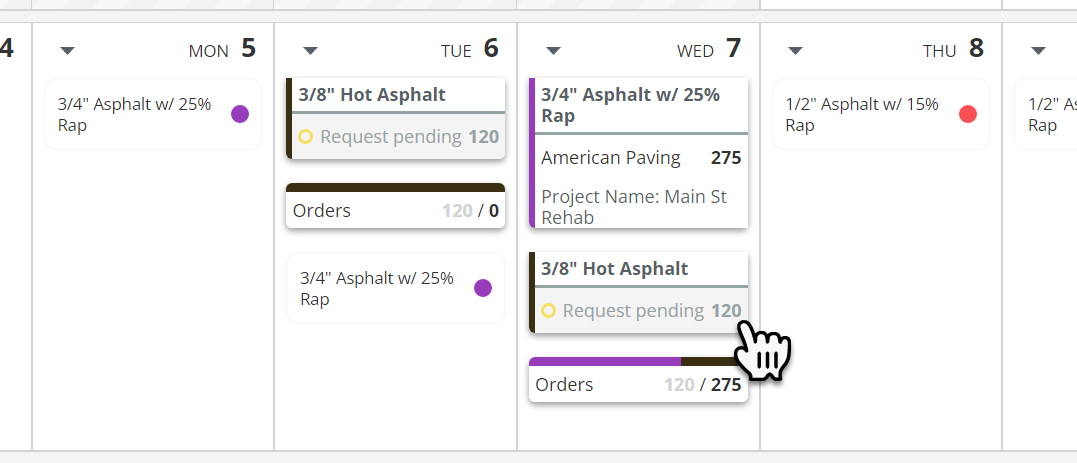Select the Monday 3/4" Asphalt card
This screenshot has height=463, width=1077.
[x=135, y=114]
